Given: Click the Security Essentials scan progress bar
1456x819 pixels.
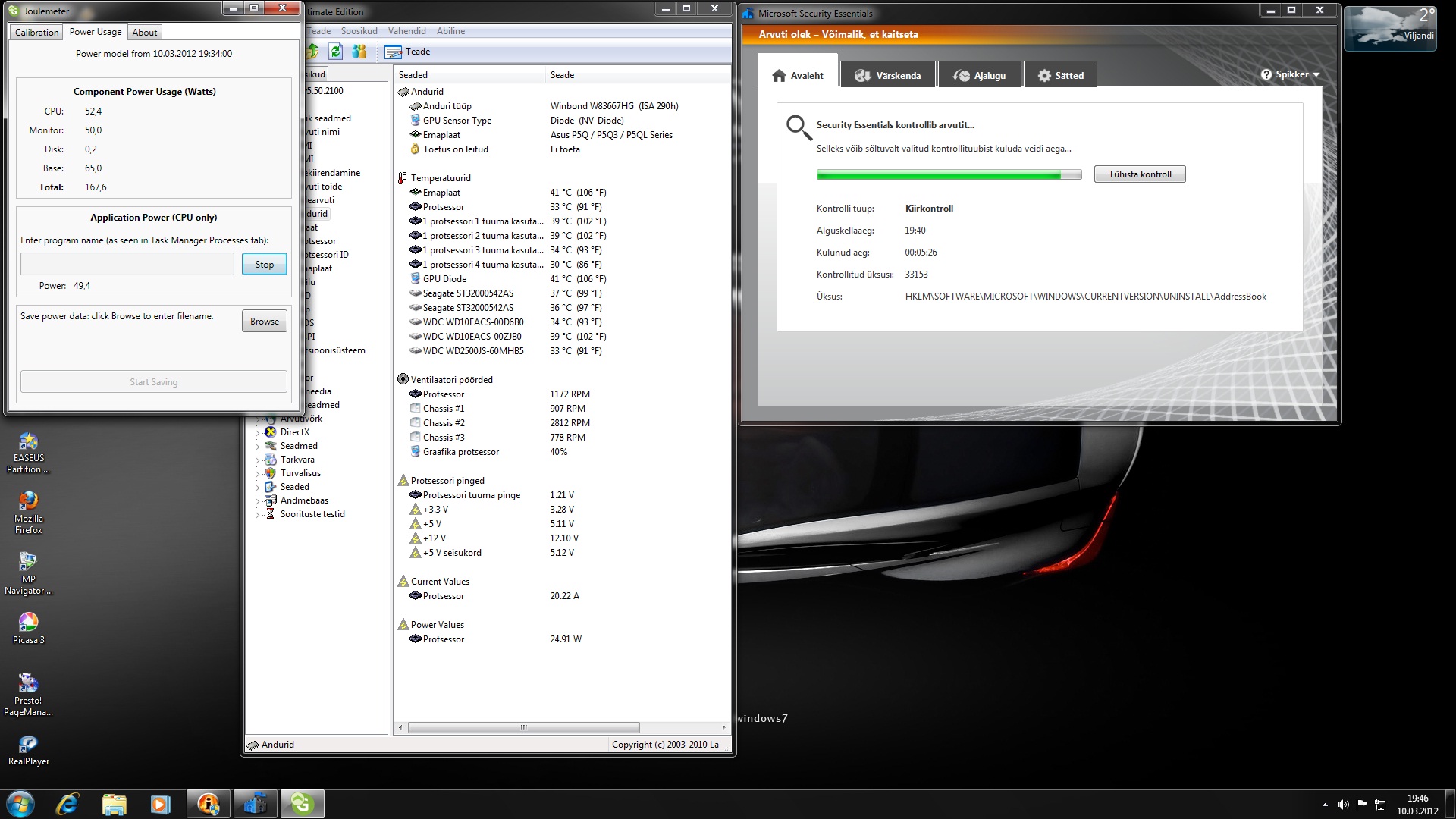Looking at the screenshot, I should pyautogui.click(x=949, y=174).
